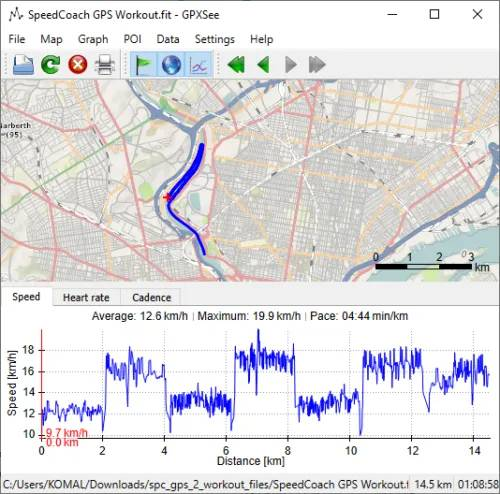Switch to the Cadence tab
The height and width of the screenshot is (494, 500).
click(x=152, y=297)
